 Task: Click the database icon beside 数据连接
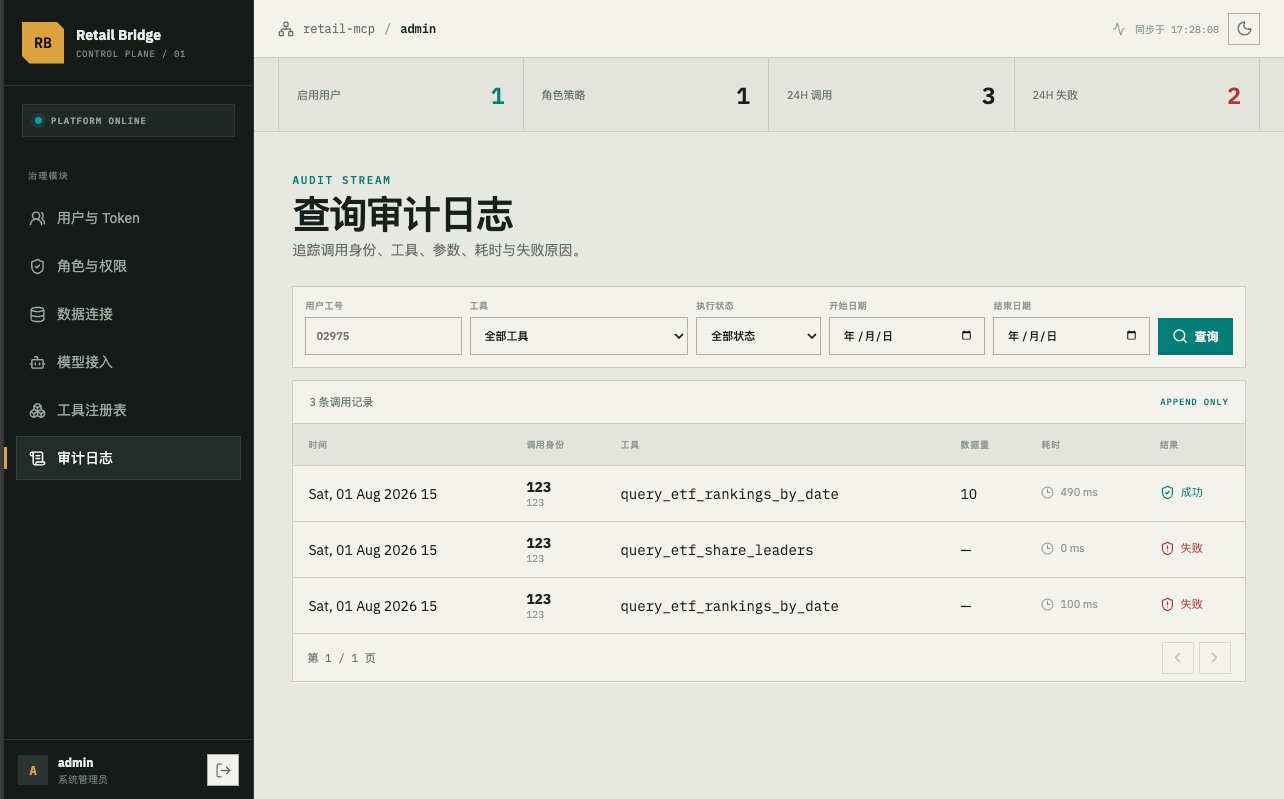(38, 314)
